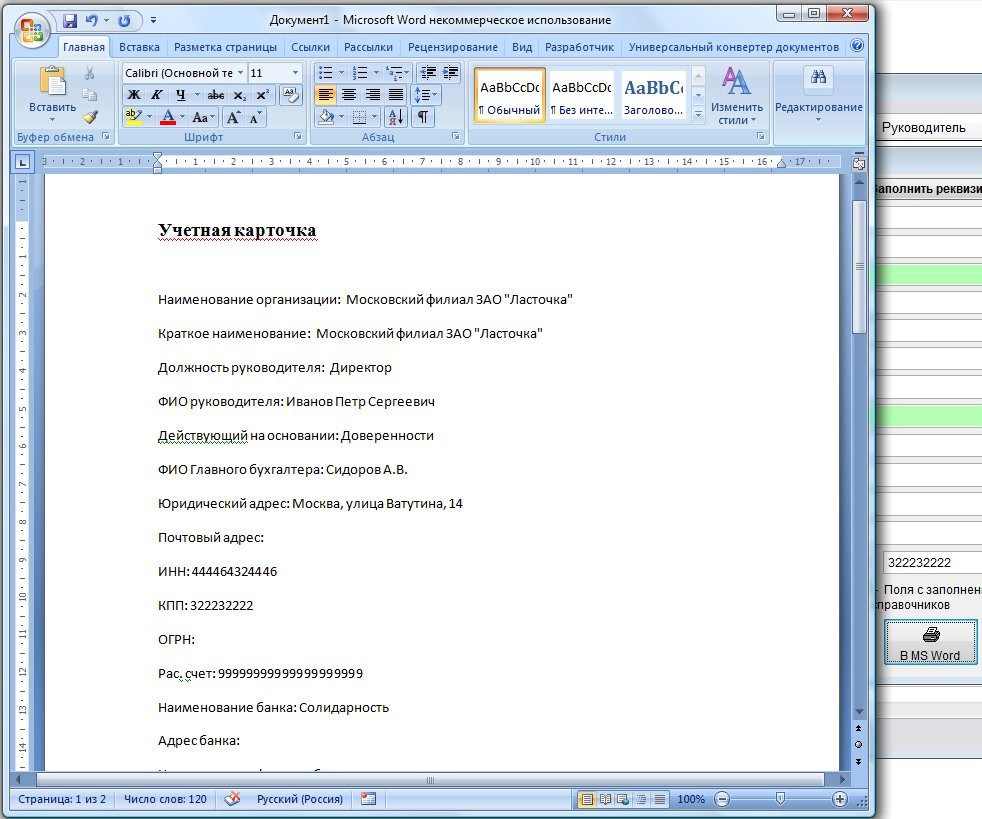Click Страница: 1 из 2 indicator

(x=61, y=799)
